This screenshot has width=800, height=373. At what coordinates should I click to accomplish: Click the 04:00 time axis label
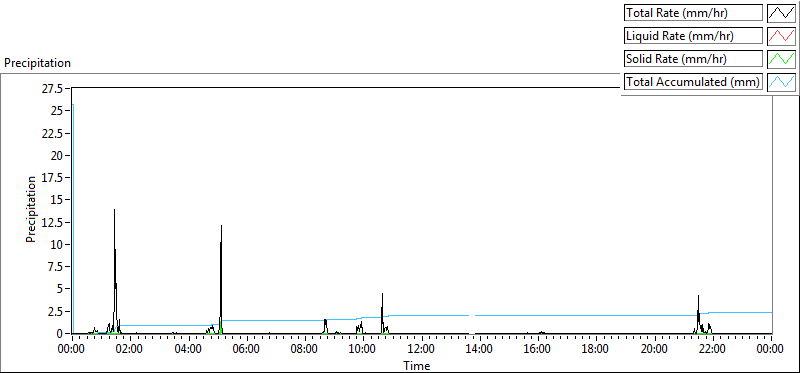(x=187, y=350)
